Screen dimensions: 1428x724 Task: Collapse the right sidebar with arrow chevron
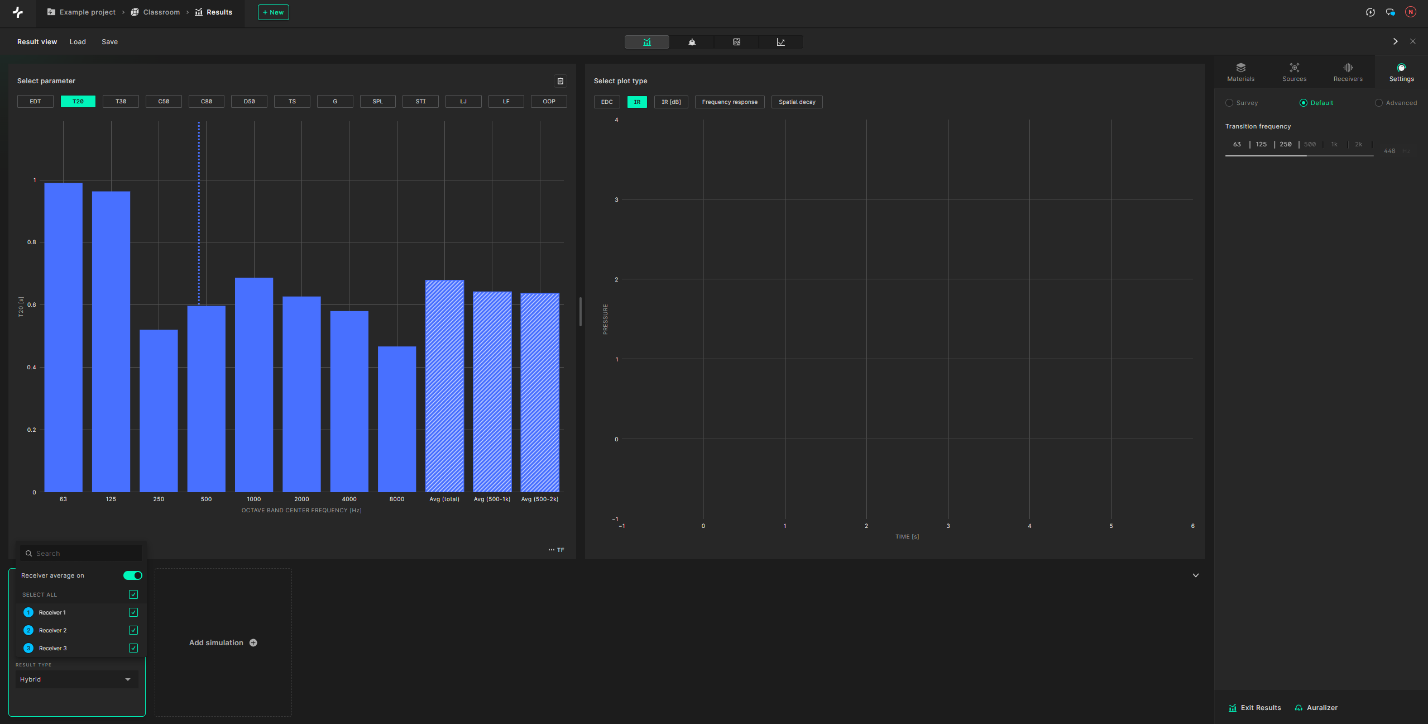(1395, 42)
